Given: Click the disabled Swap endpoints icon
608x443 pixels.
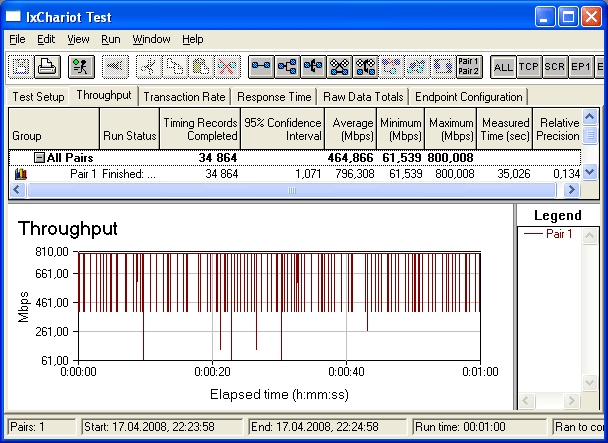Looking at the screenshot, I should tap(417, 67).
